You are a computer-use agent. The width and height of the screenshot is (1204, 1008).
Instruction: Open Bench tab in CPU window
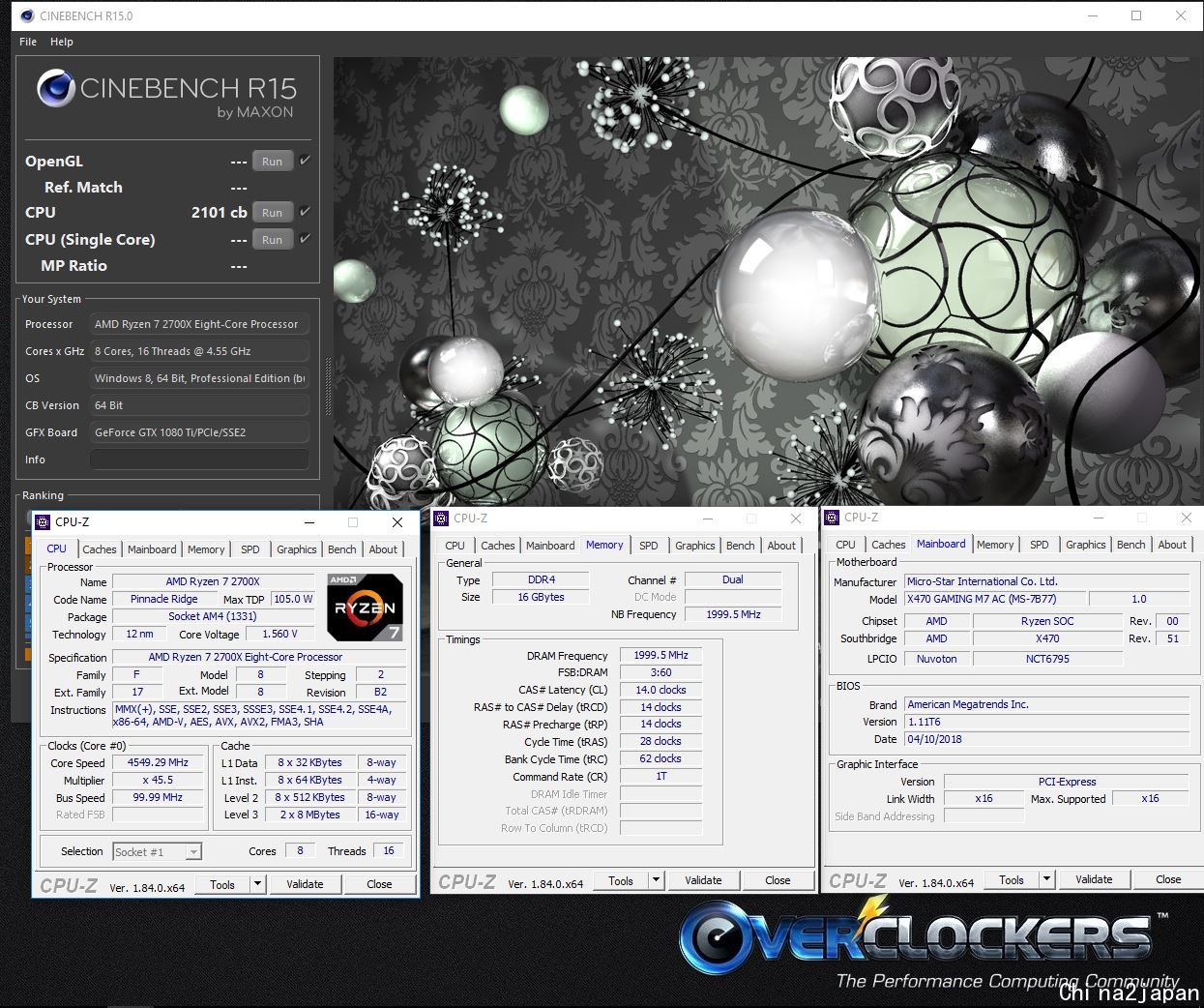[342, 548]
